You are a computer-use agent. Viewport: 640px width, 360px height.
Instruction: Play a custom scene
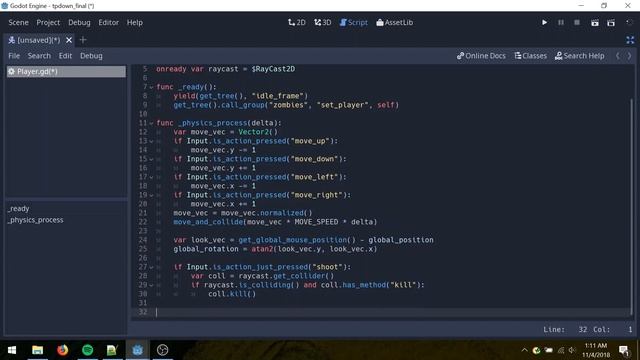pyautogui.click(x=611, y=22)
